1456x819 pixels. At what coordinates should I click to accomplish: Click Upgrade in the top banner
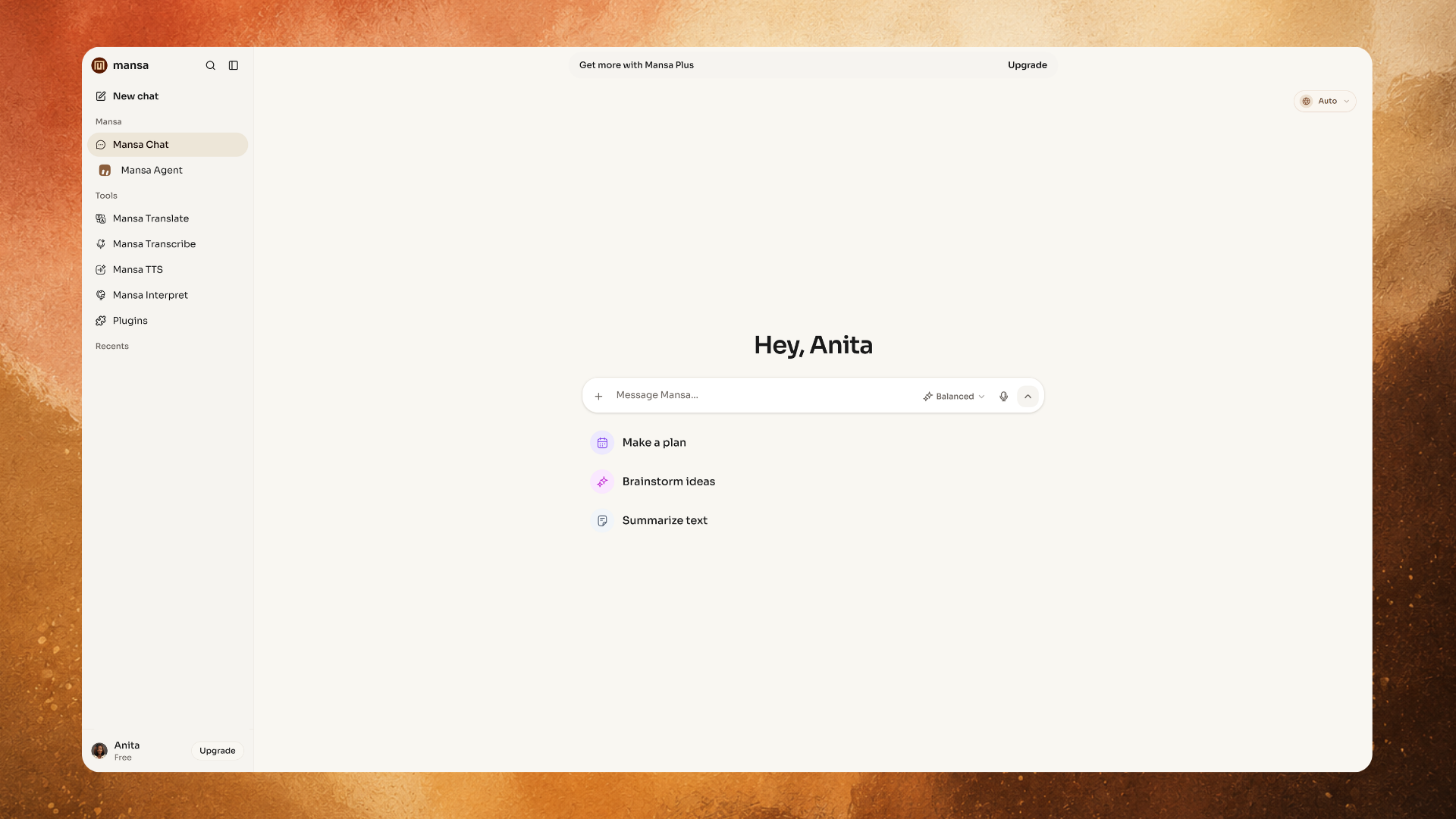1027,65
